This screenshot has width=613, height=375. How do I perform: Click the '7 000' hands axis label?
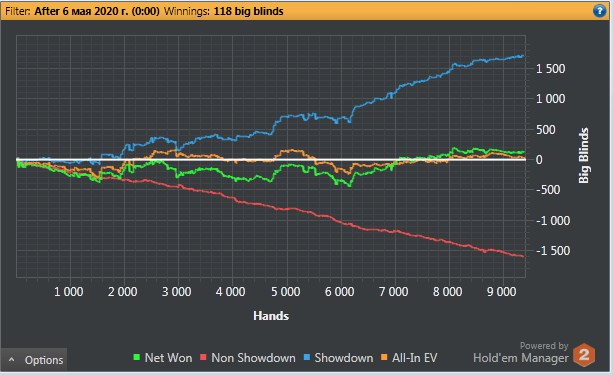click(x=394, y=292)
